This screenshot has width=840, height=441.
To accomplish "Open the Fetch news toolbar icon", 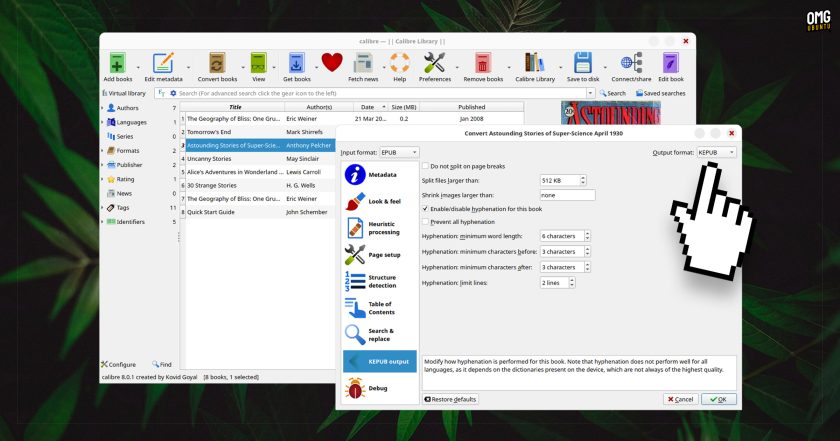I will click(x=363, y=63).
